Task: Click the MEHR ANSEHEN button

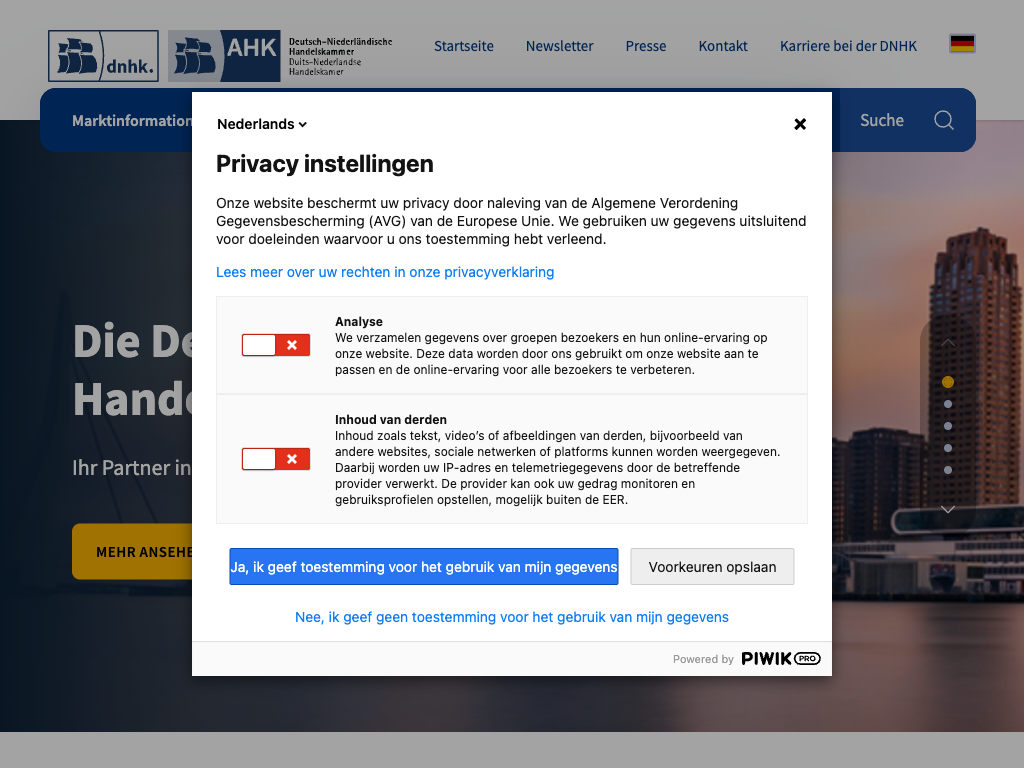Action: tap(132, 552)
